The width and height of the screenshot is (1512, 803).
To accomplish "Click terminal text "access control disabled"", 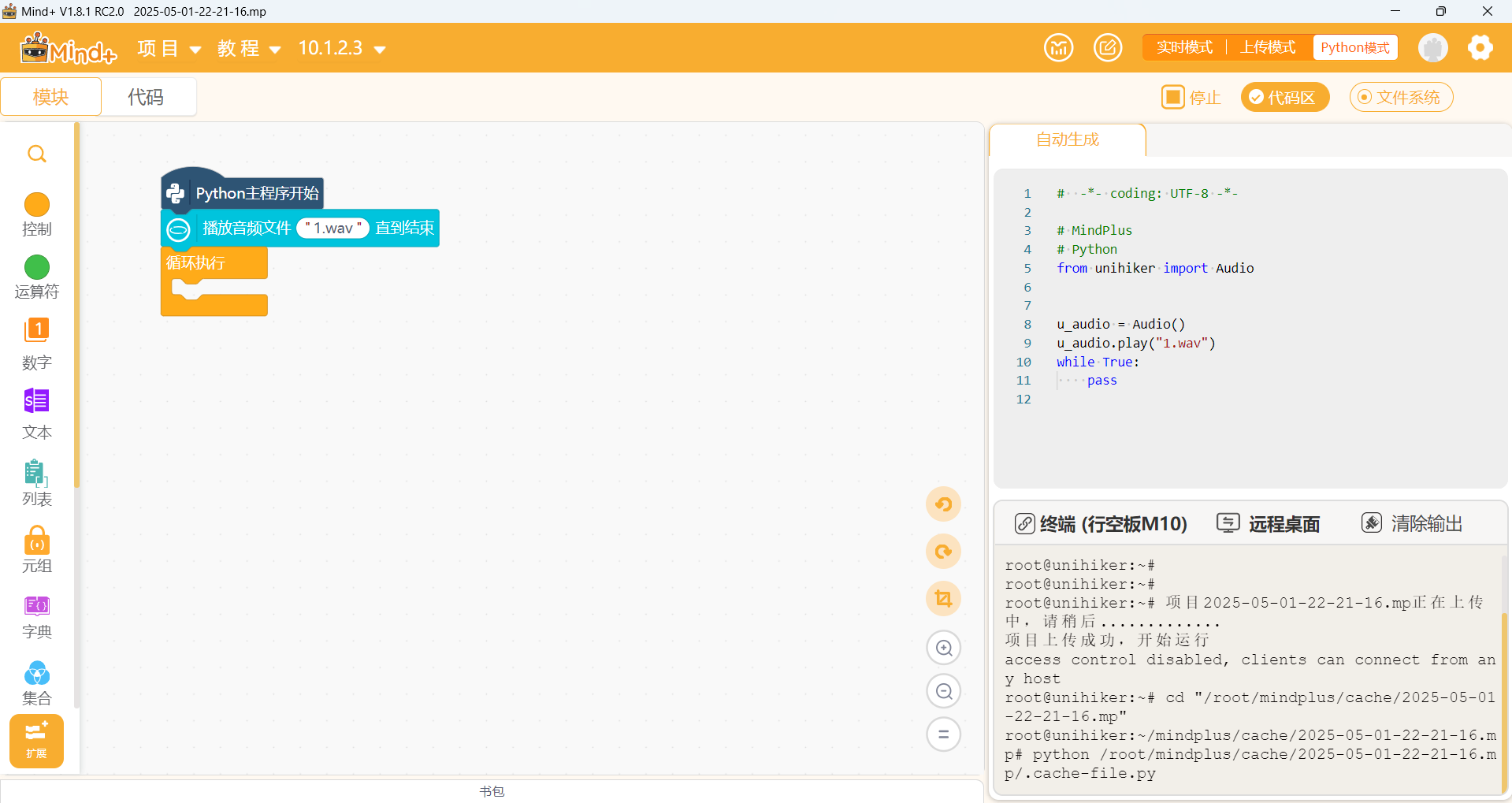I will tap(1115, 660).
